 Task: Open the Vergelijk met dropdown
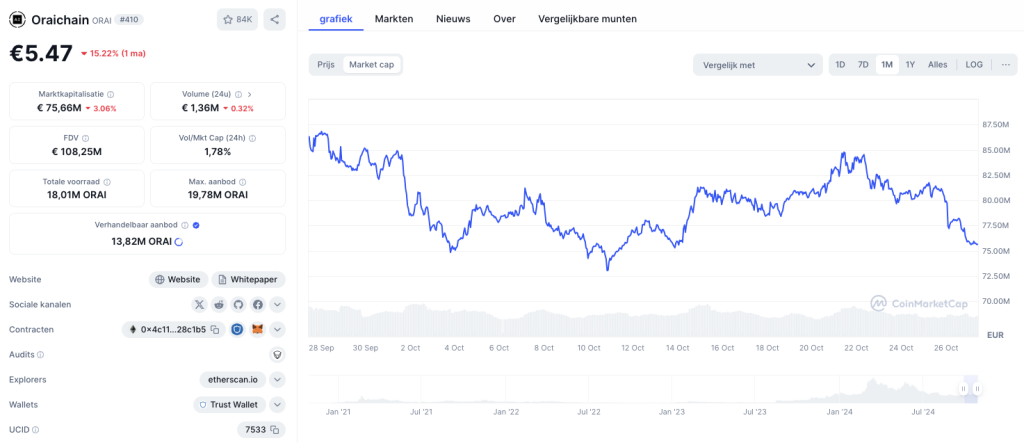pyautogui.click(x=758, y=65)
